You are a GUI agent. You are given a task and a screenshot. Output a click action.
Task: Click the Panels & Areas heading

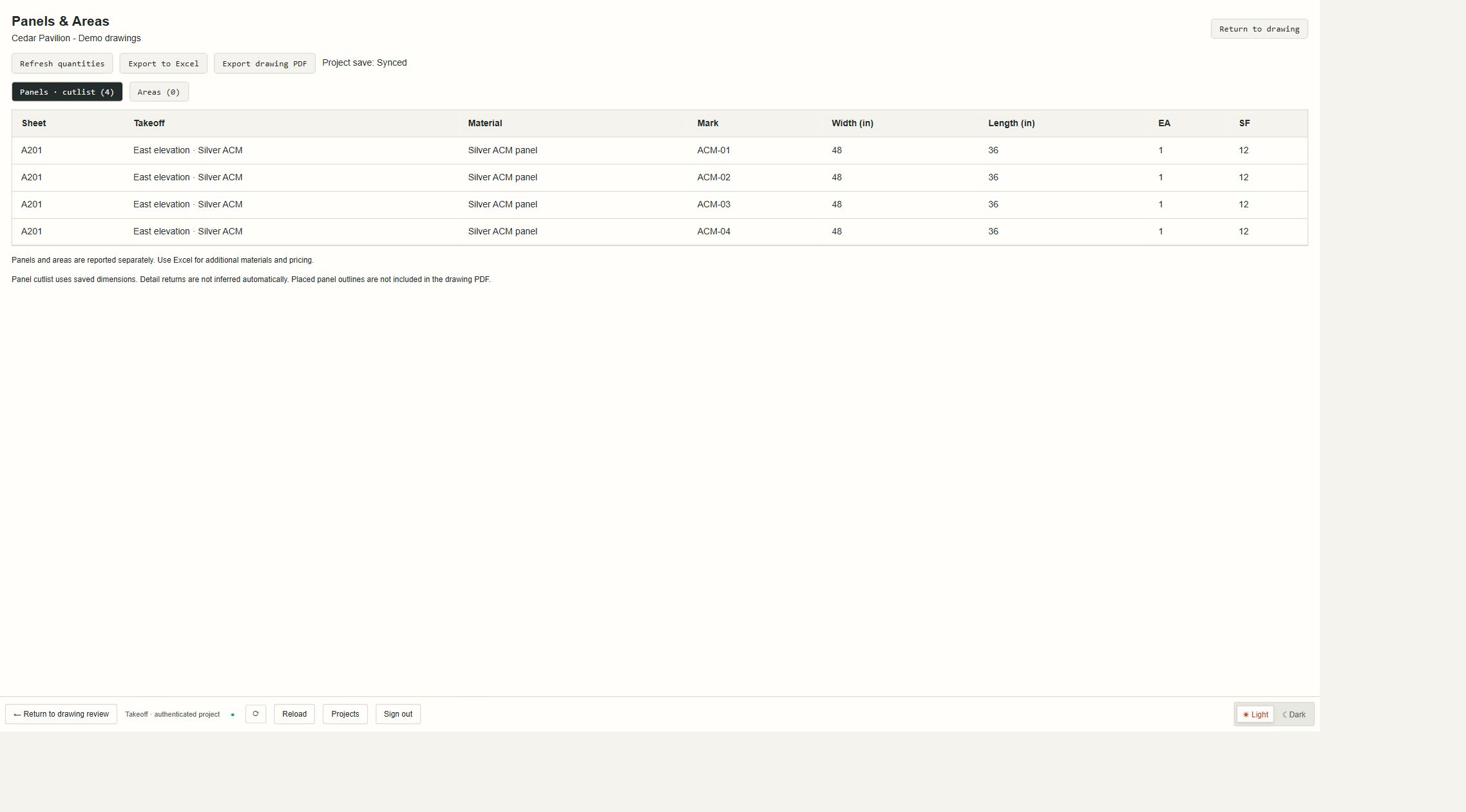click(61, 21)
